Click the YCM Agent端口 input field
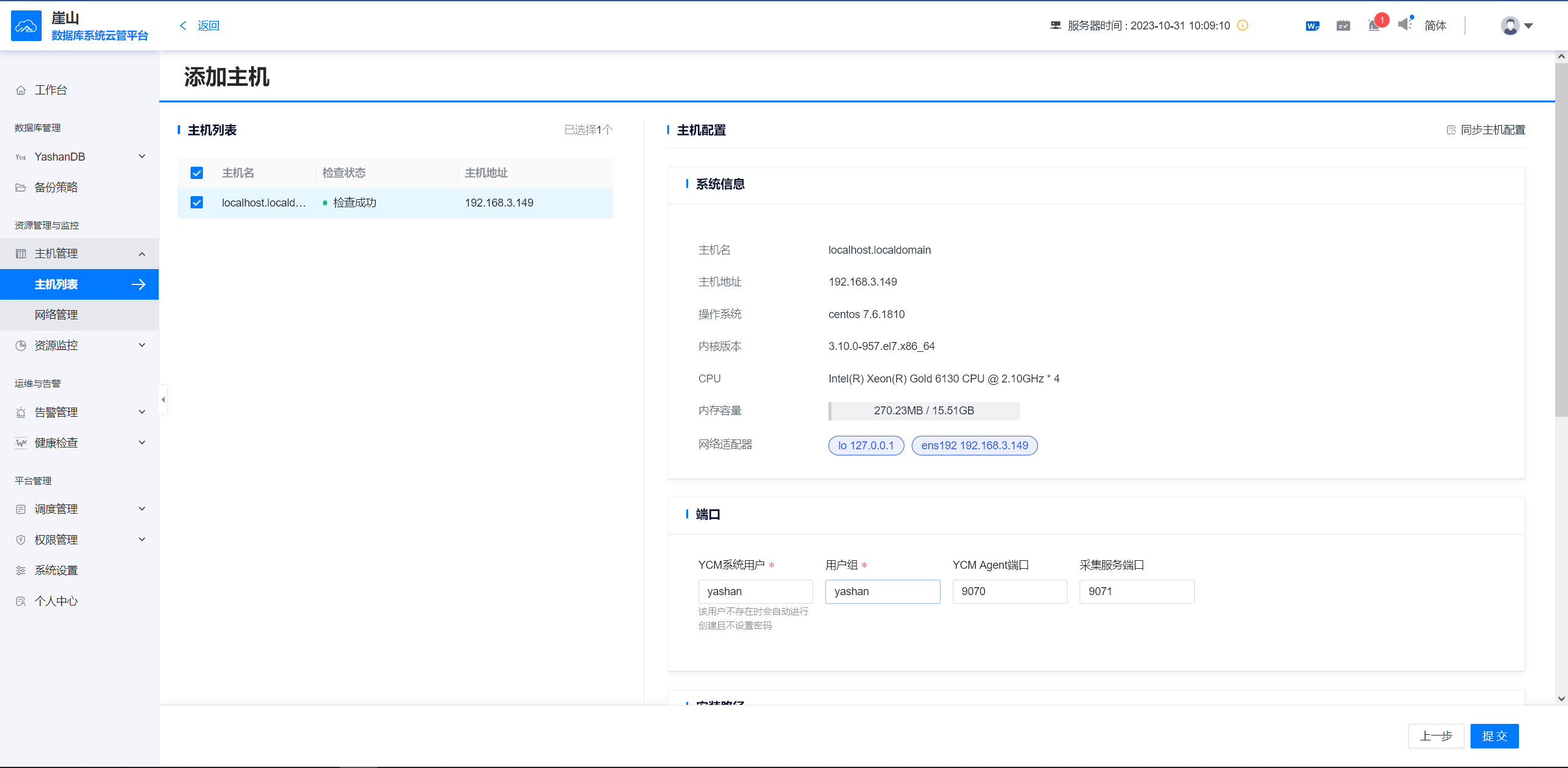1568x768 pixels. (x=1009, y=591)
